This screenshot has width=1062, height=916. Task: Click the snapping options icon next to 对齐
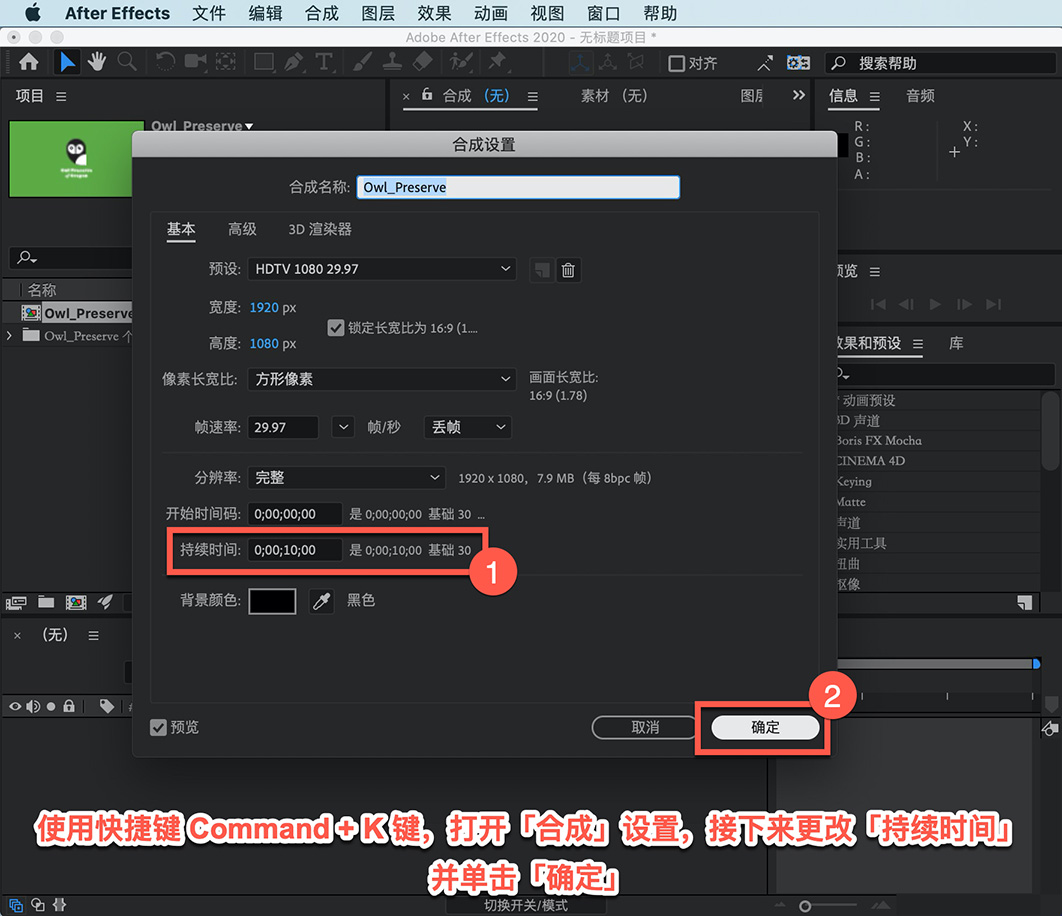point(765,63)
